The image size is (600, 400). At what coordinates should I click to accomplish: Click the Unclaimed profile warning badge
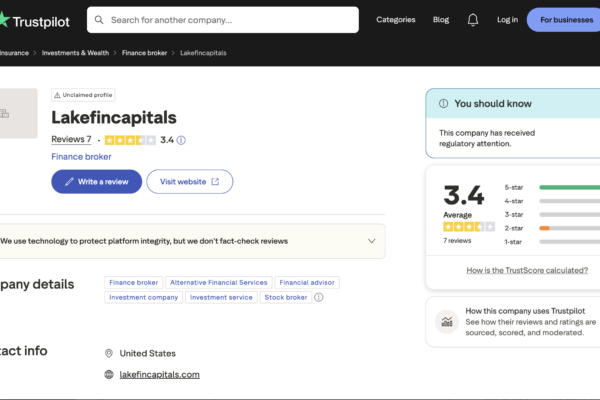pos(83,95)
